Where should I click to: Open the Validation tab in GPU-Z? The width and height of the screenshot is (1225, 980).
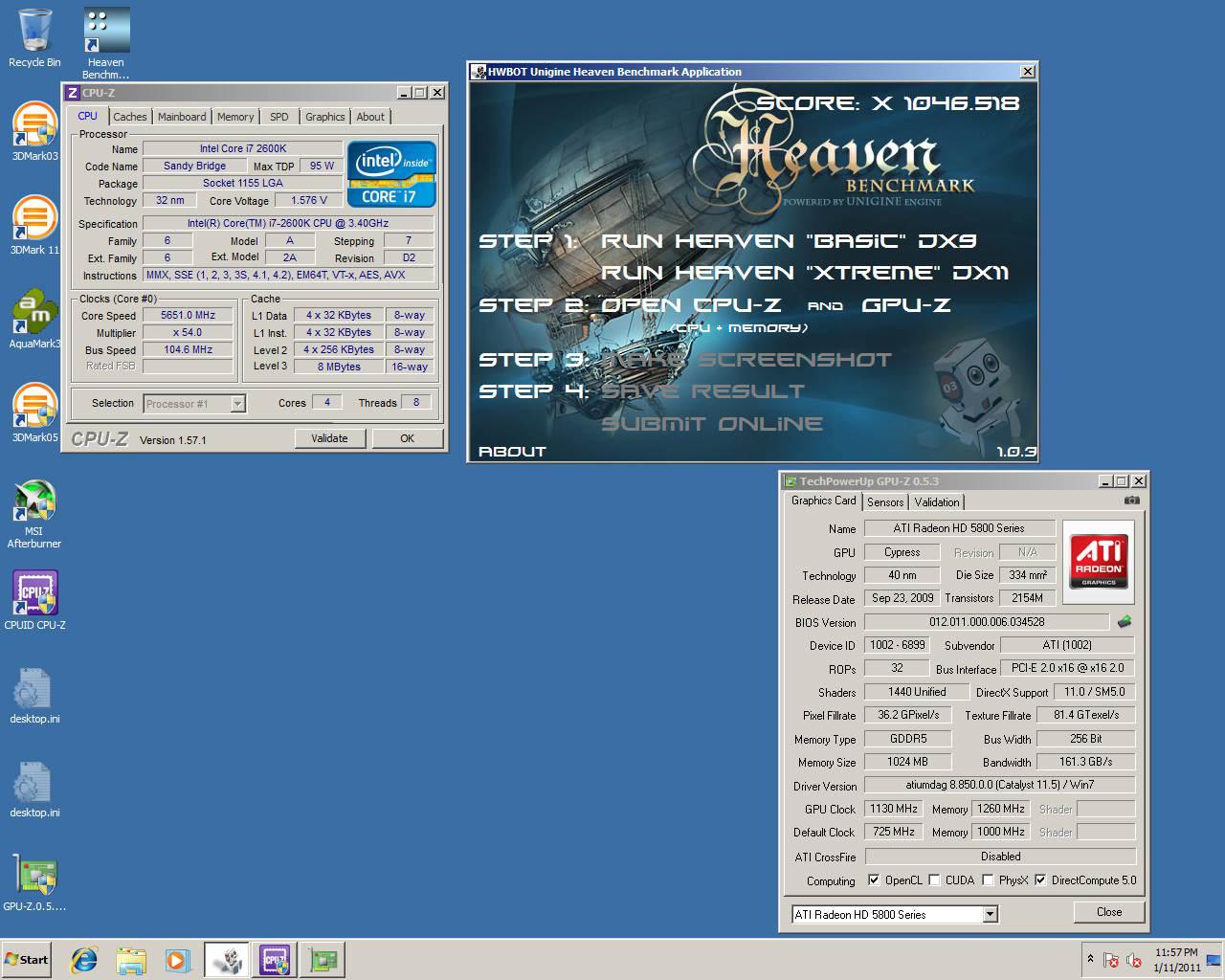[937, 502]
